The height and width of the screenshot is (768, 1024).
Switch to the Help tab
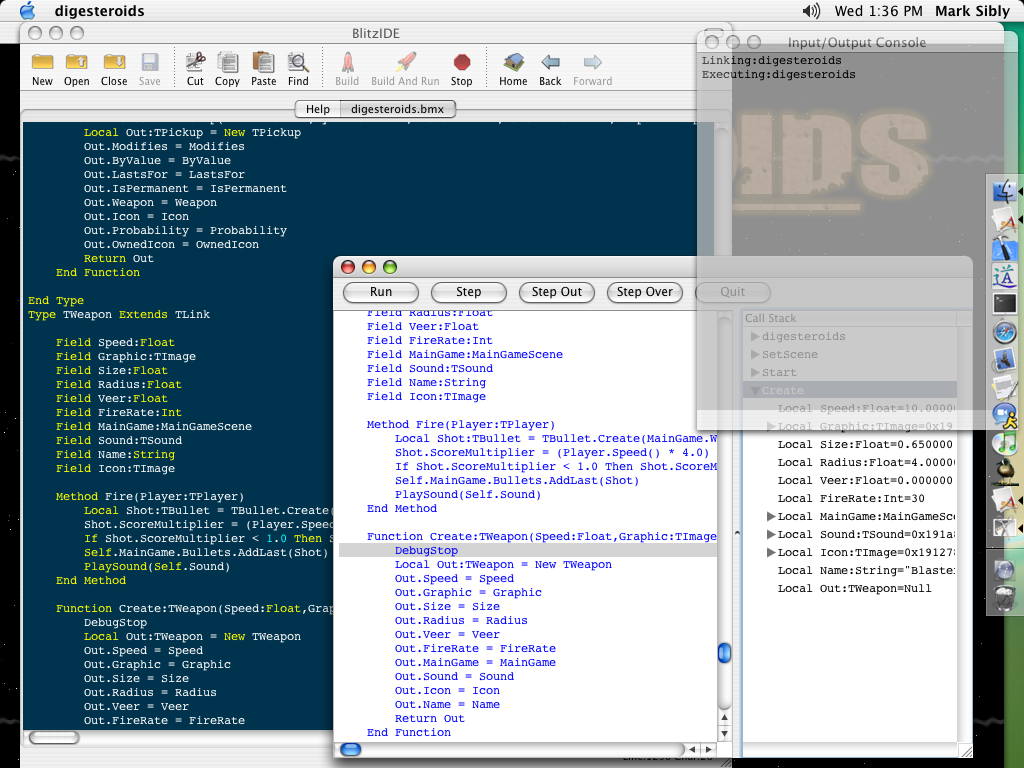(x=317, y=109)
